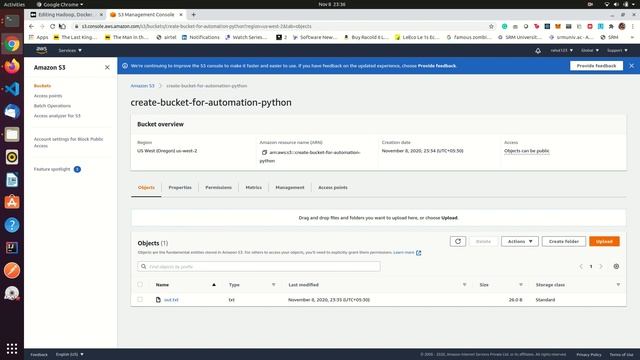Image resolution: width=640 pixels, height=360 pixels.
Task: Open Buckets in the sidebar
Action: 42,86
